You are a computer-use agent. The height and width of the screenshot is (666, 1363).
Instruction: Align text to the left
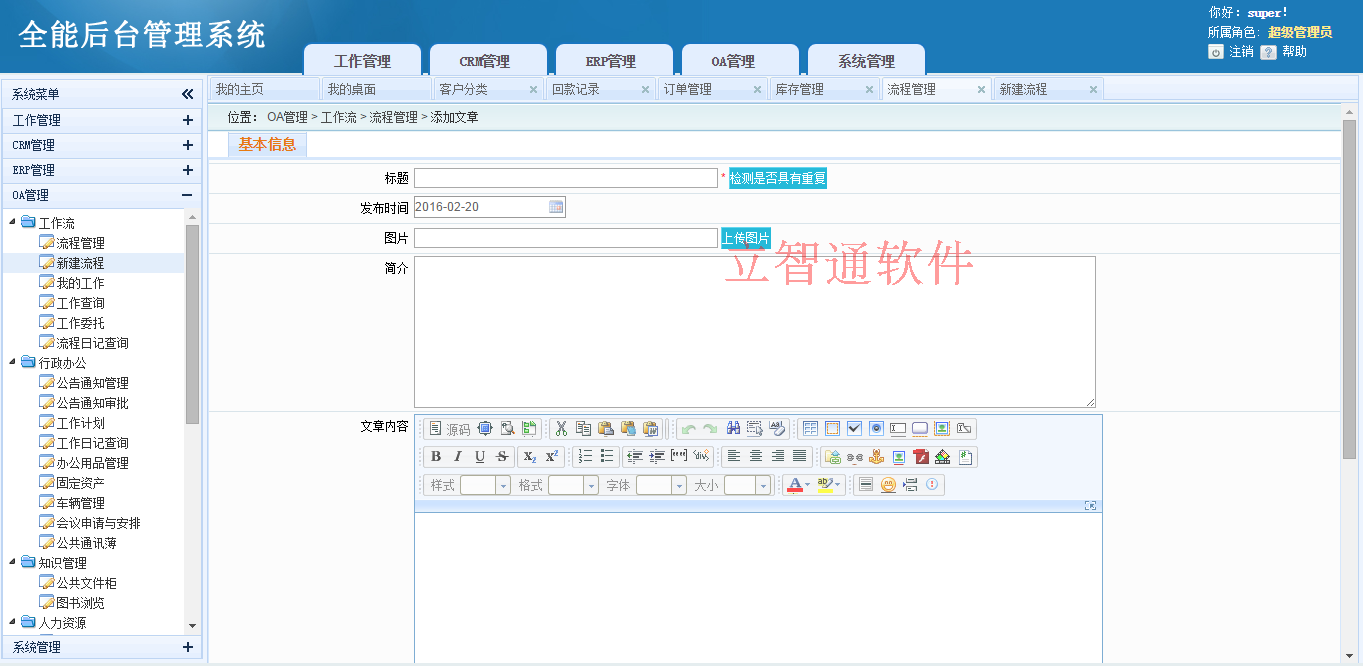(x=734, y=457)
